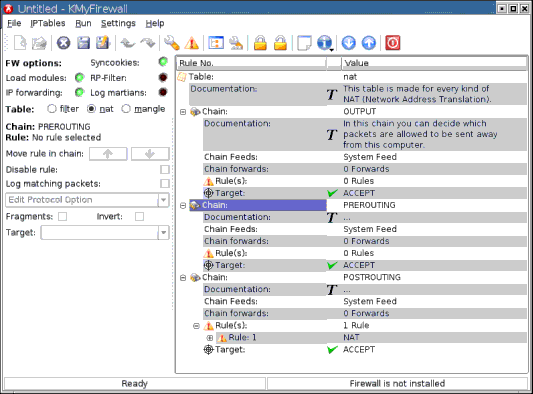Open the File menu
533x394 pixels.
pos(14,23)
